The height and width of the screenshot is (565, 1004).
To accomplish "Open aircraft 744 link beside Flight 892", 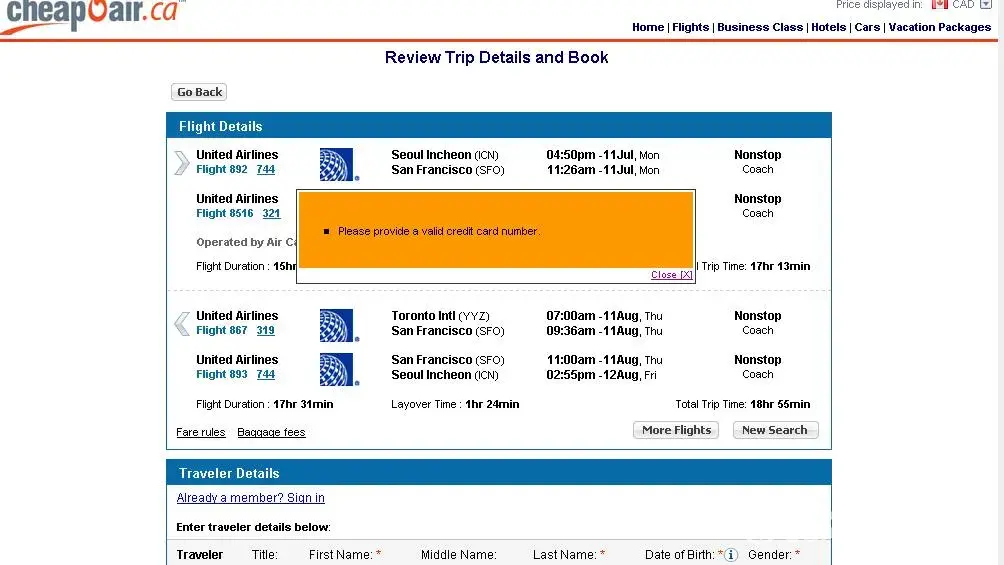I will click(x=265, y=169).
